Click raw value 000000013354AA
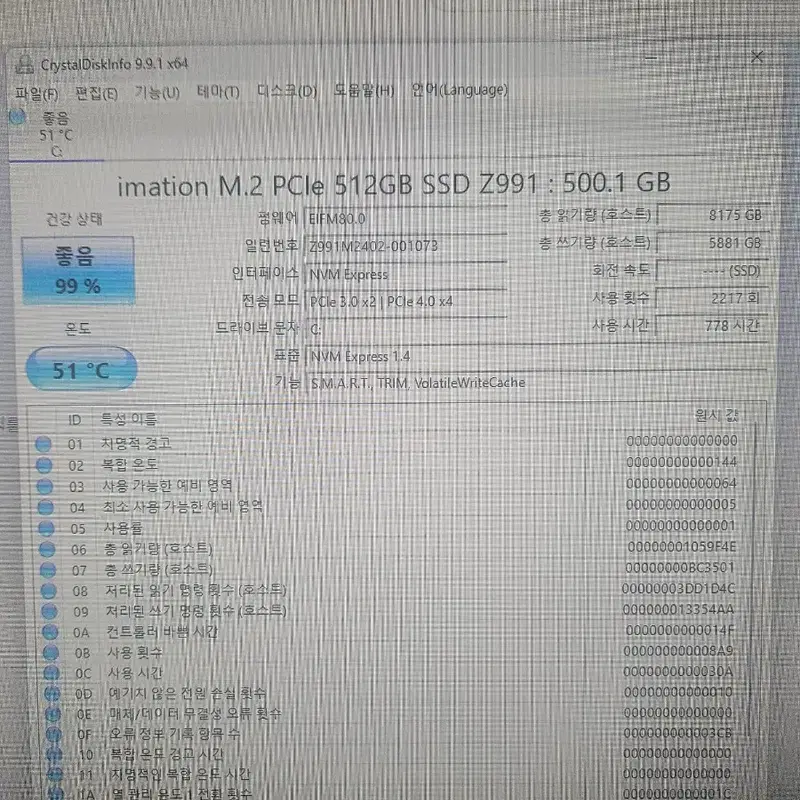Image resolution: width=800 pixels, height=800 pixels. [679, 610]
